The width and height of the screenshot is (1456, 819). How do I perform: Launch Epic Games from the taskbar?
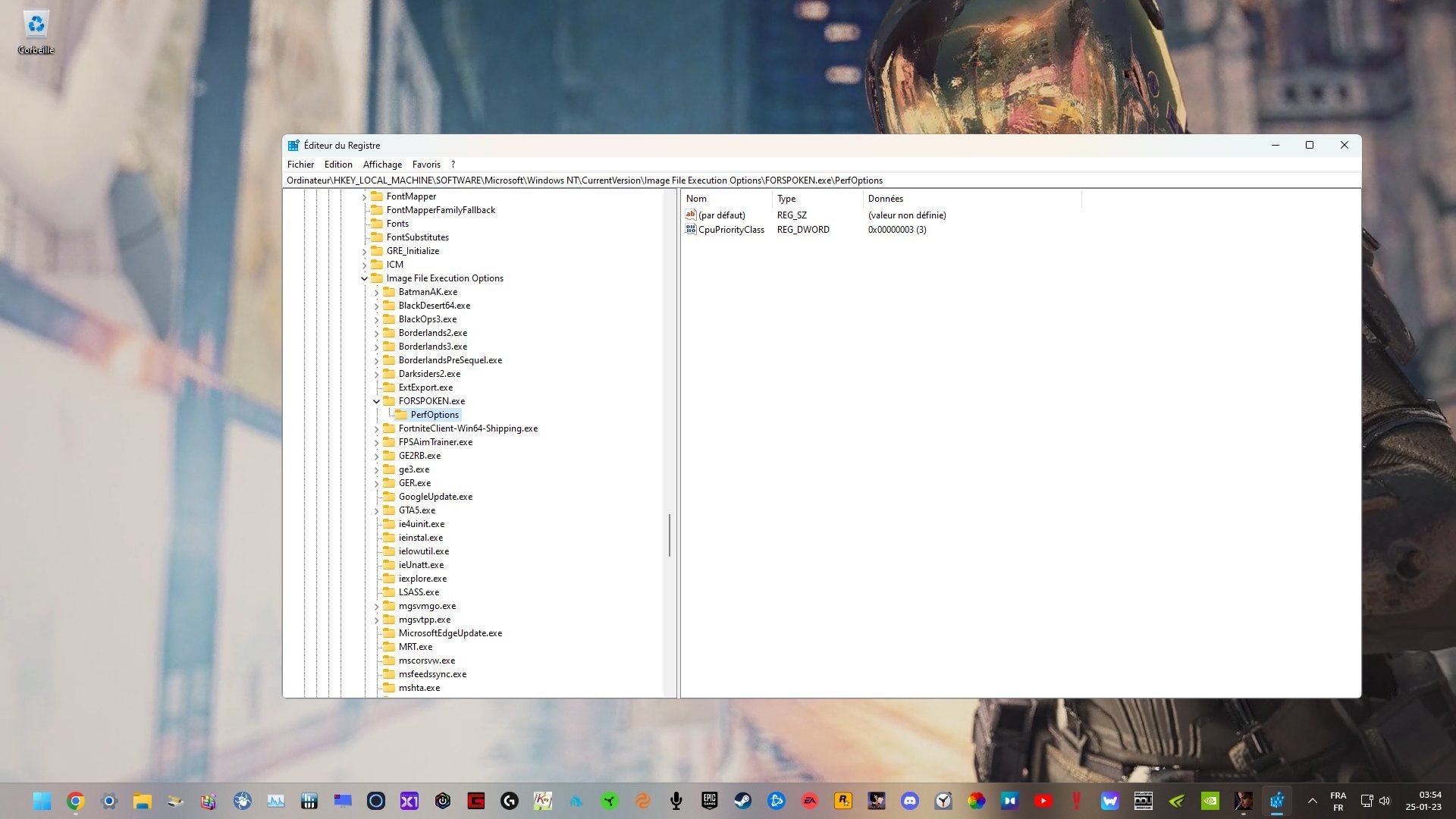709,801
